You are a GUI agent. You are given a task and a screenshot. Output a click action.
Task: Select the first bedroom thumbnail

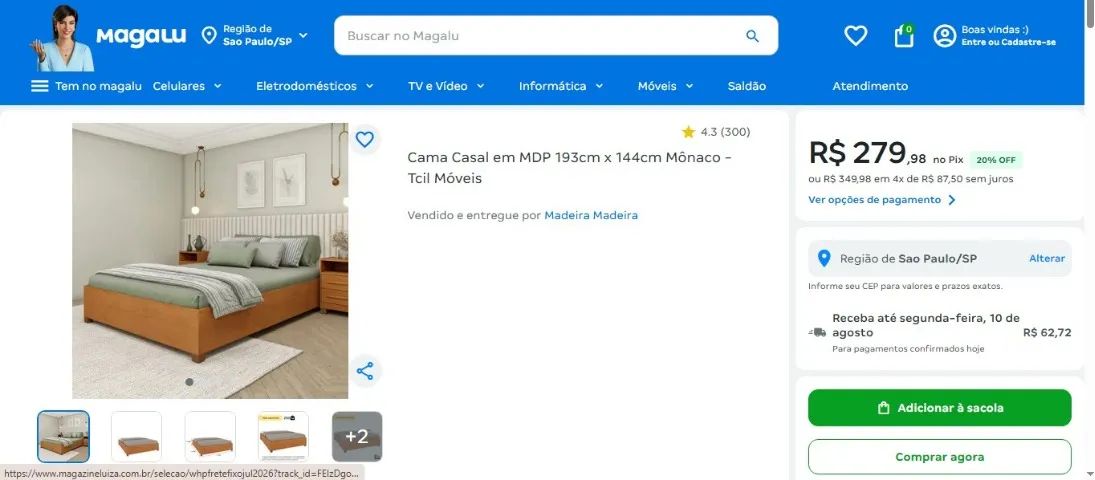(x=63, y=437)
